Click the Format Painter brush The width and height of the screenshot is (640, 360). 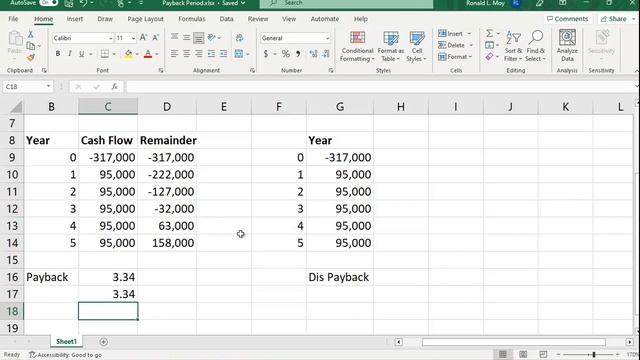point(31,58)
